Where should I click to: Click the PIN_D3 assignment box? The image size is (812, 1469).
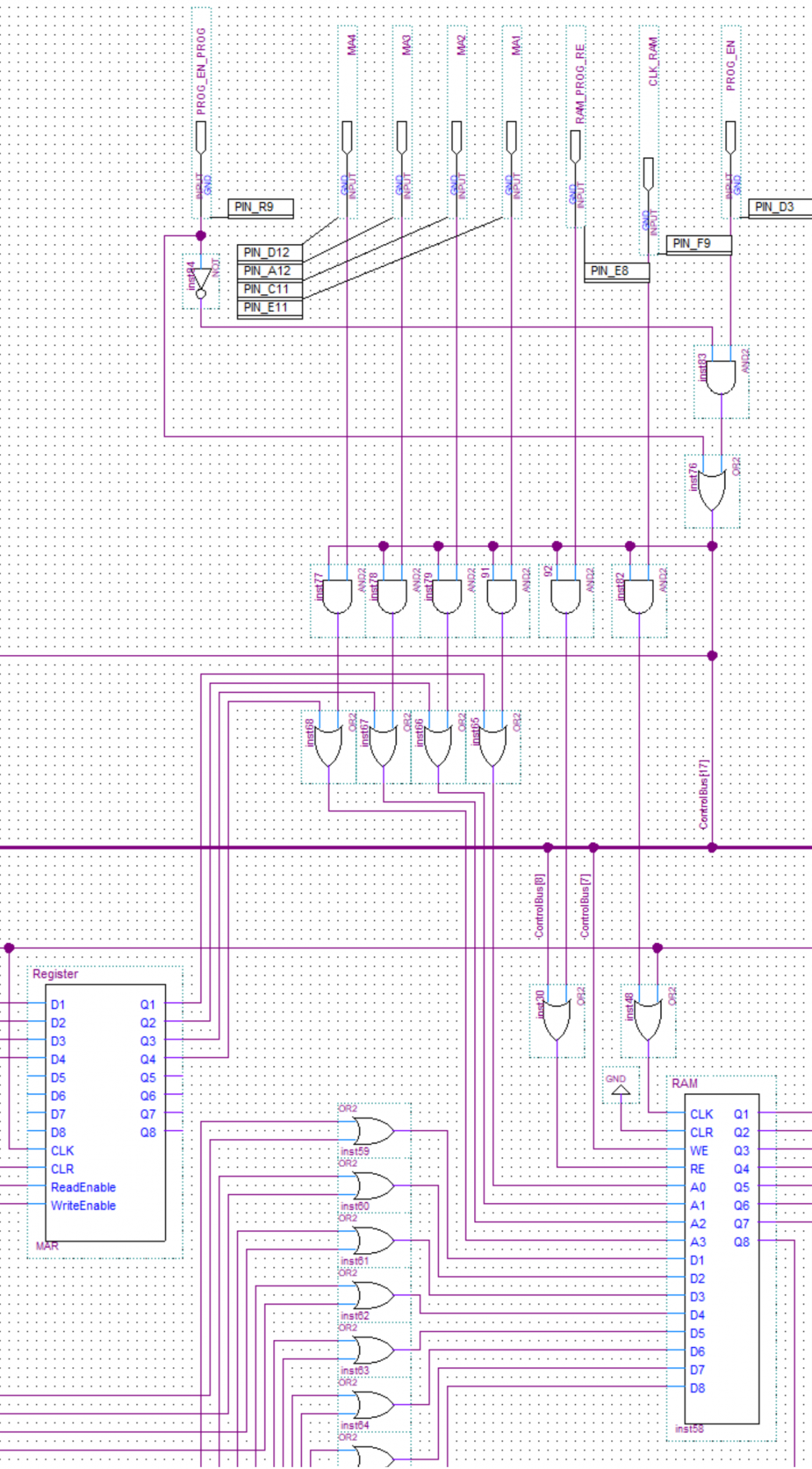pos(780,208)
